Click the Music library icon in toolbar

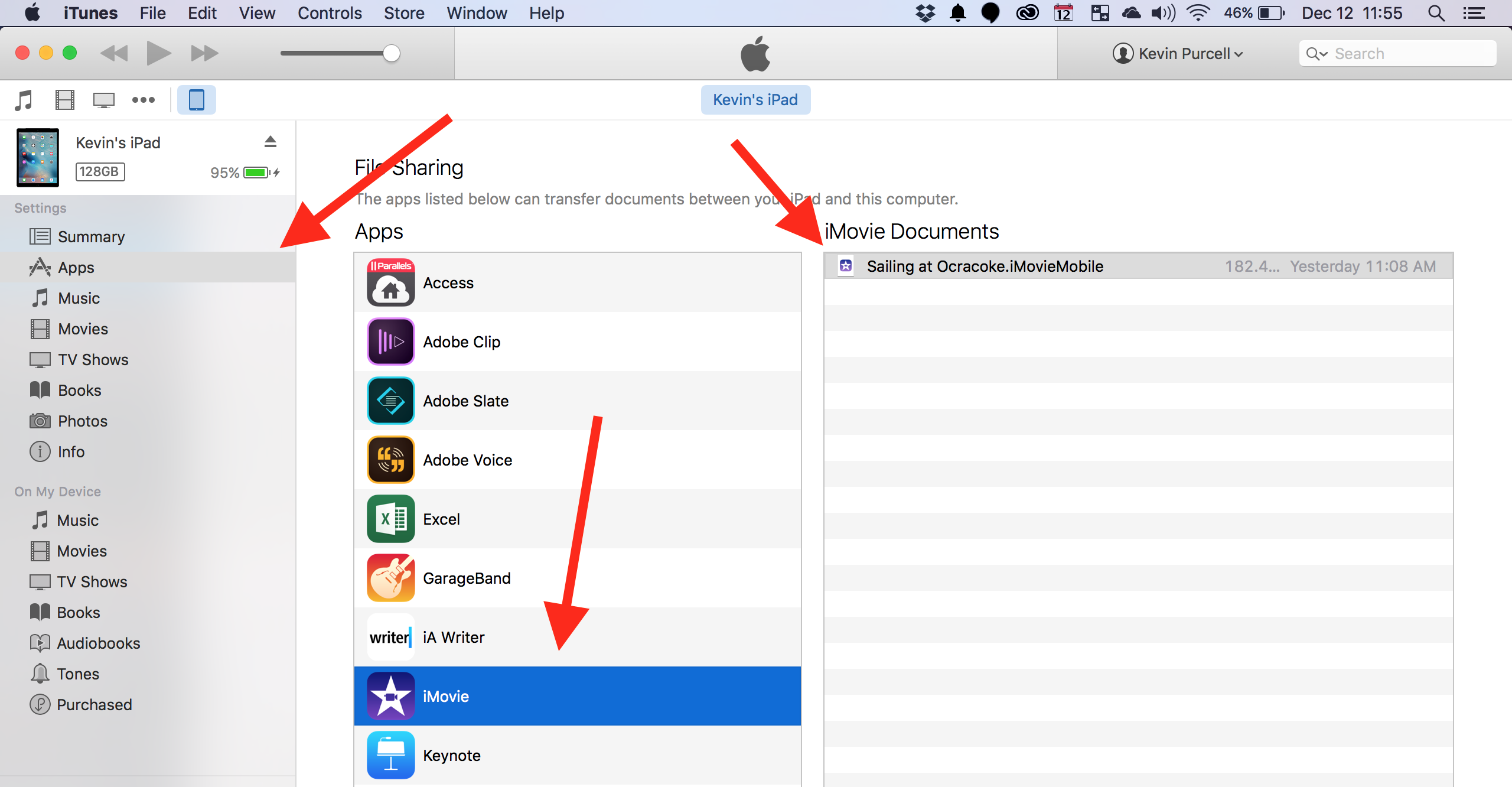coord(24,100)
